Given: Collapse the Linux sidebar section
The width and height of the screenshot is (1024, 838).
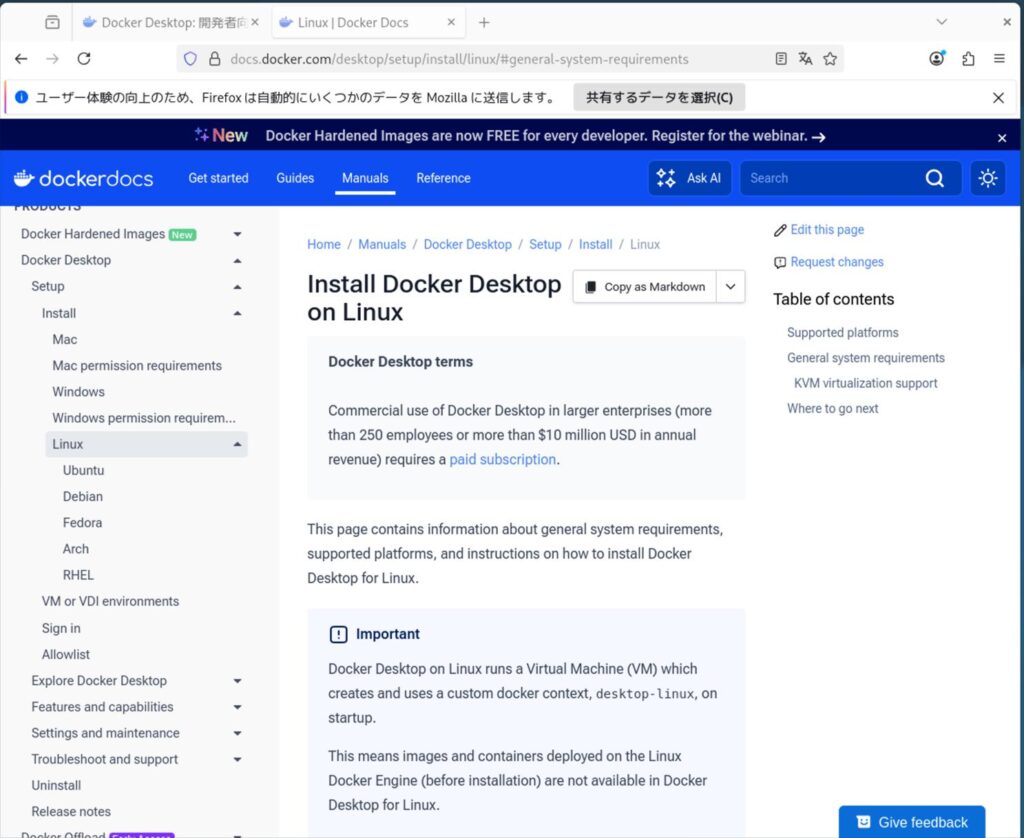Looking at the screenshot, I should coord(237,444).
